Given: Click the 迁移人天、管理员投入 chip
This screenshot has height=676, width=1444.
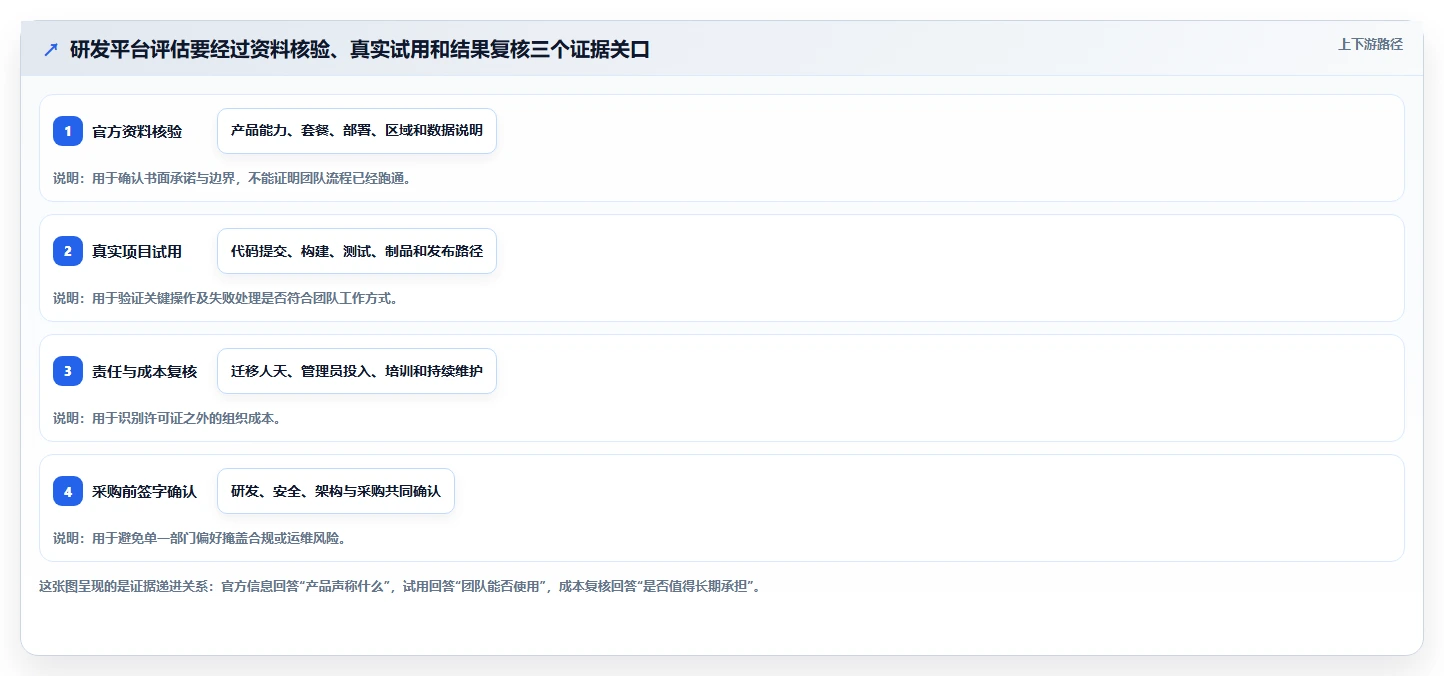Looking at the screenshot, I should click(357, 371).
